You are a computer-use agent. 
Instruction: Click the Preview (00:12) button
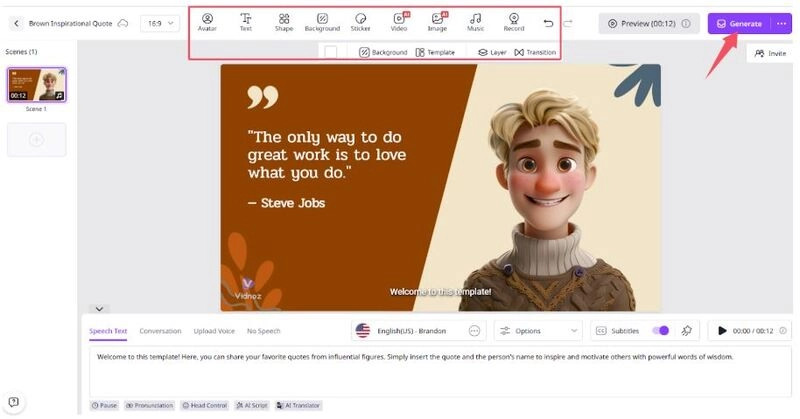coord(643,23)
